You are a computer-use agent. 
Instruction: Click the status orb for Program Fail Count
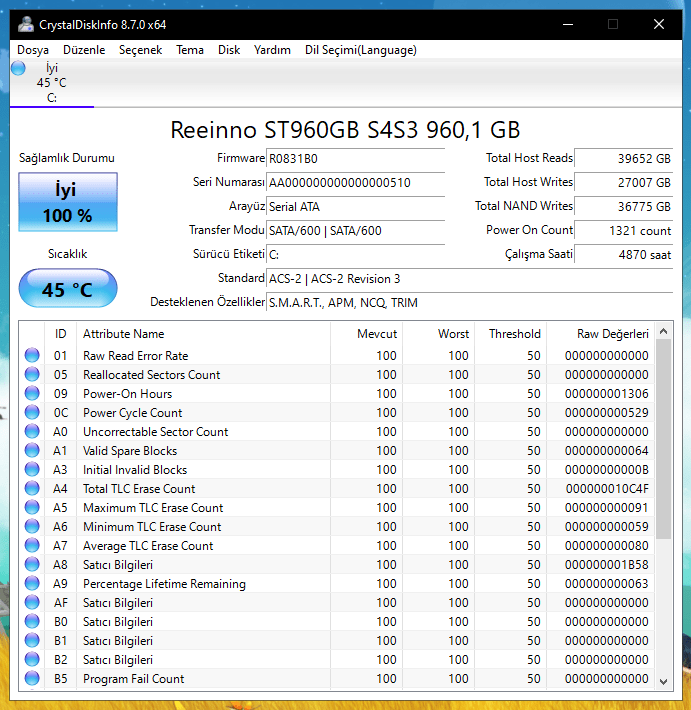point(32,679)
